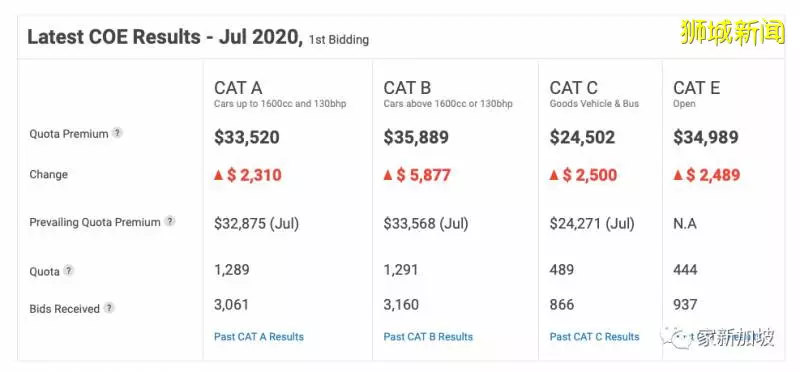Image resolution: width=800 pixels, height=372 pixels.
Task: Click the WeChat logo watermark icon
Action: pos(672,337)
